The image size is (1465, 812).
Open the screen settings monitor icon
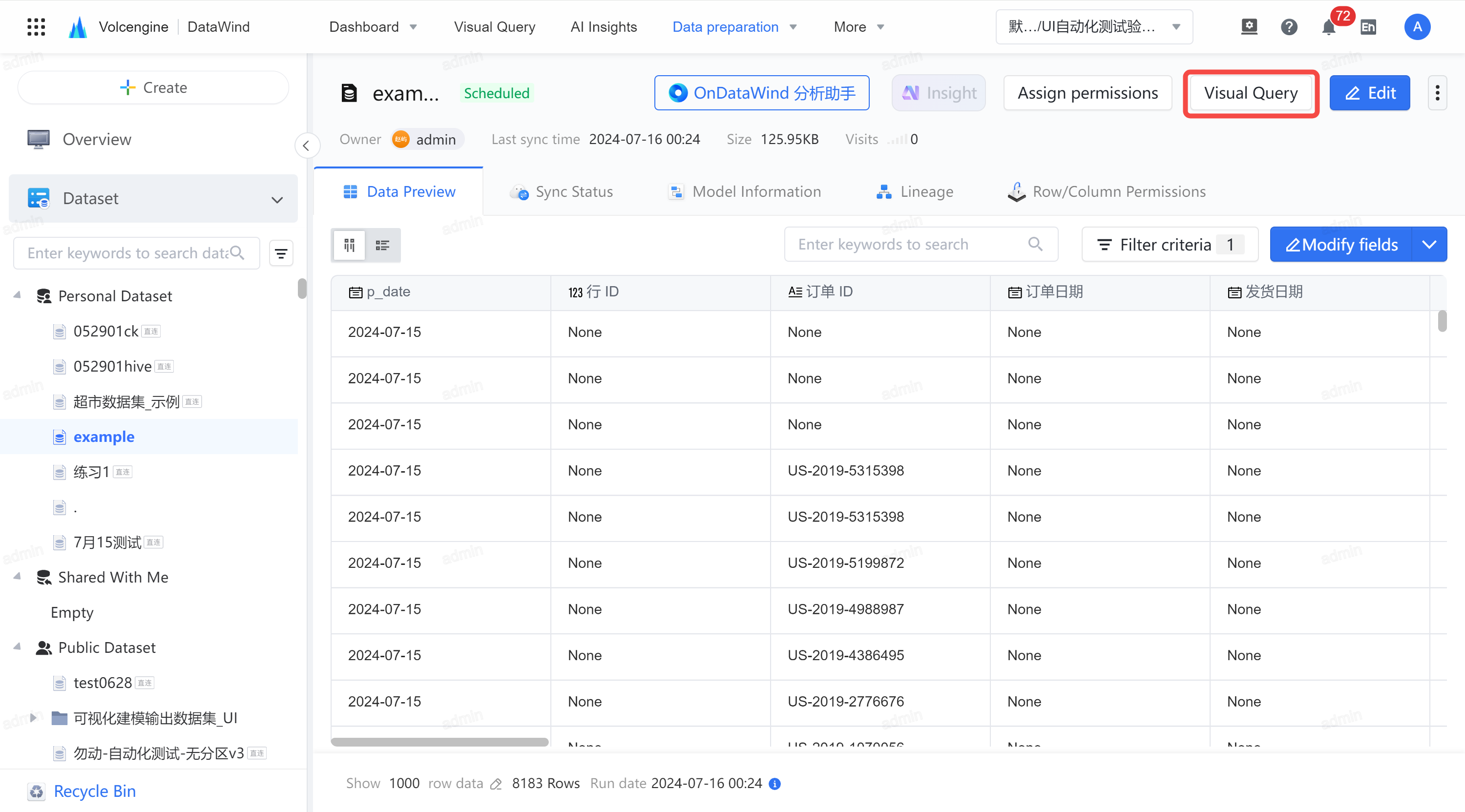(1249, 27)
